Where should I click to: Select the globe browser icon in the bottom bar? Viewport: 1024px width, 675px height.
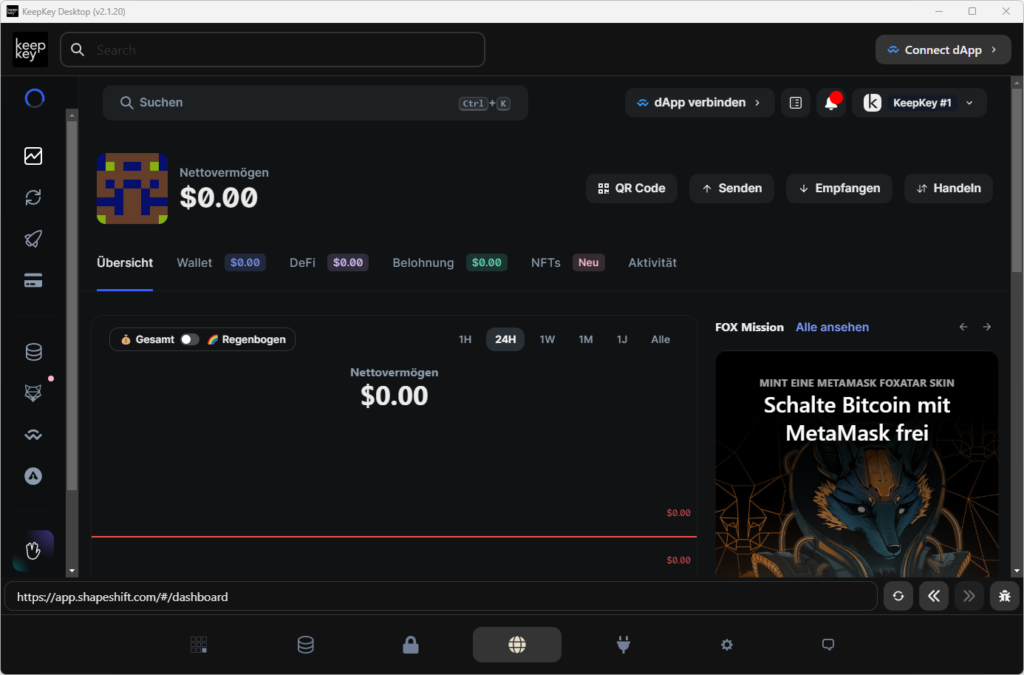(517, 645)
